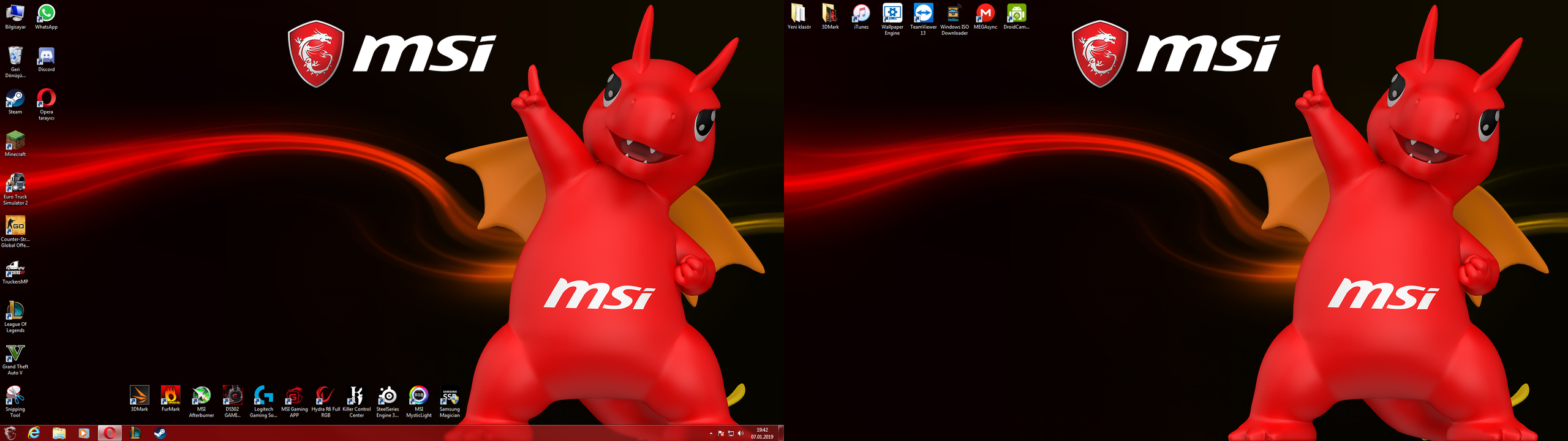The image size is (1568, 441).
Task: Select the TeamViewer 13 desktop shortcut
Action: tap(923, 19)
